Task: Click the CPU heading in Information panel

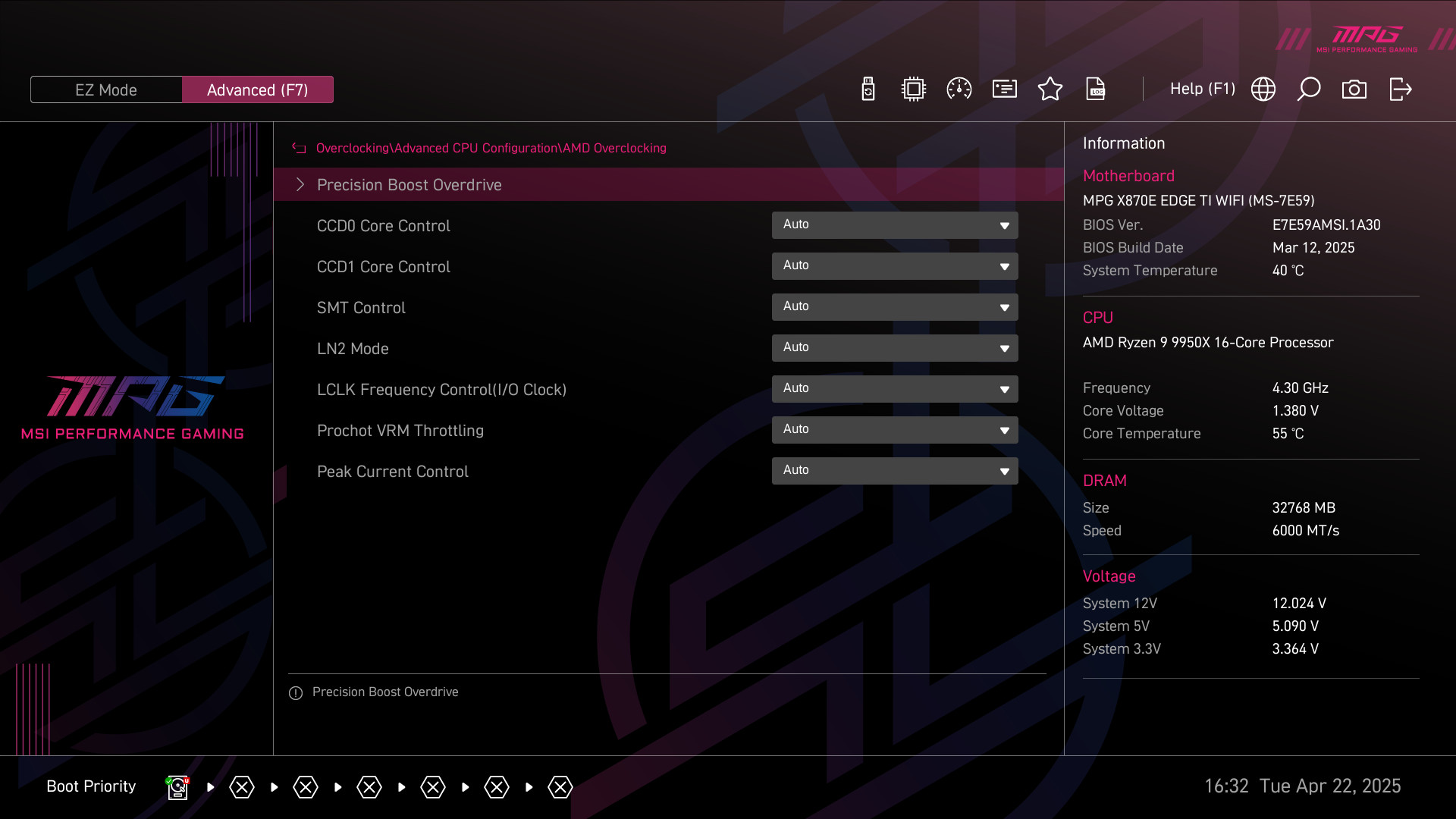Action: [x=1098, y=318]
